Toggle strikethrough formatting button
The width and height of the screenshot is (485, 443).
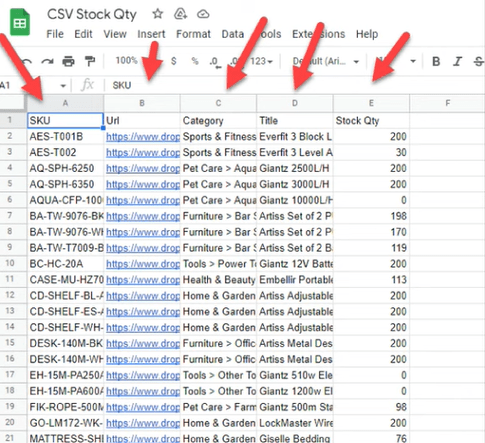click(478, 61)
